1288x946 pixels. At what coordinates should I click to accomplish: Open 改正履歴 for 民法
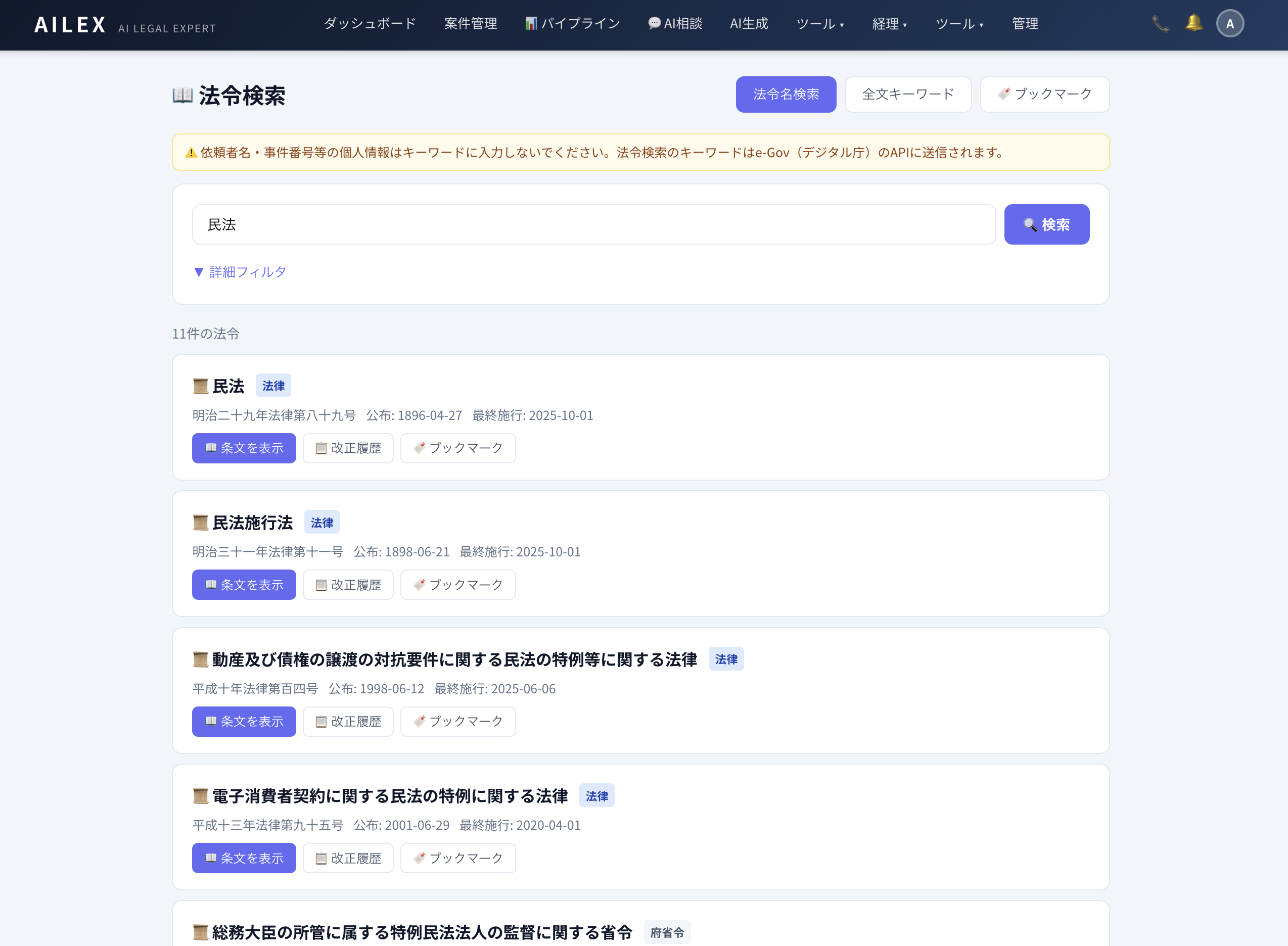tap(348, 448)
